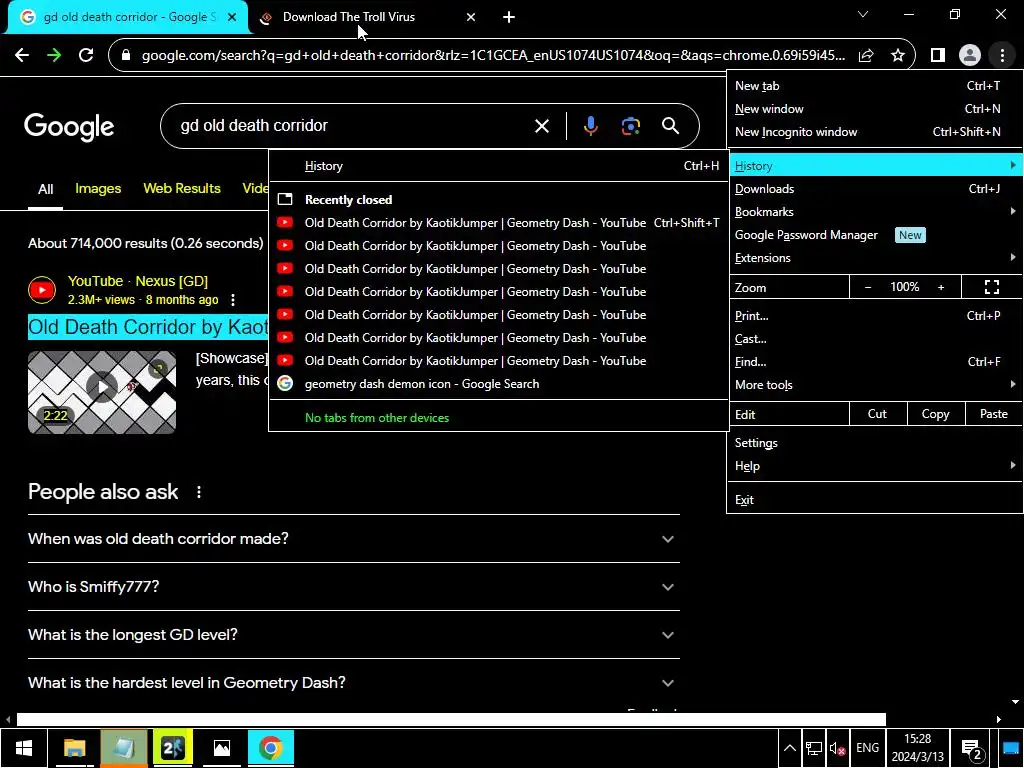
Task: Click Exit in the Chrome menu
Action: (874, 500)
